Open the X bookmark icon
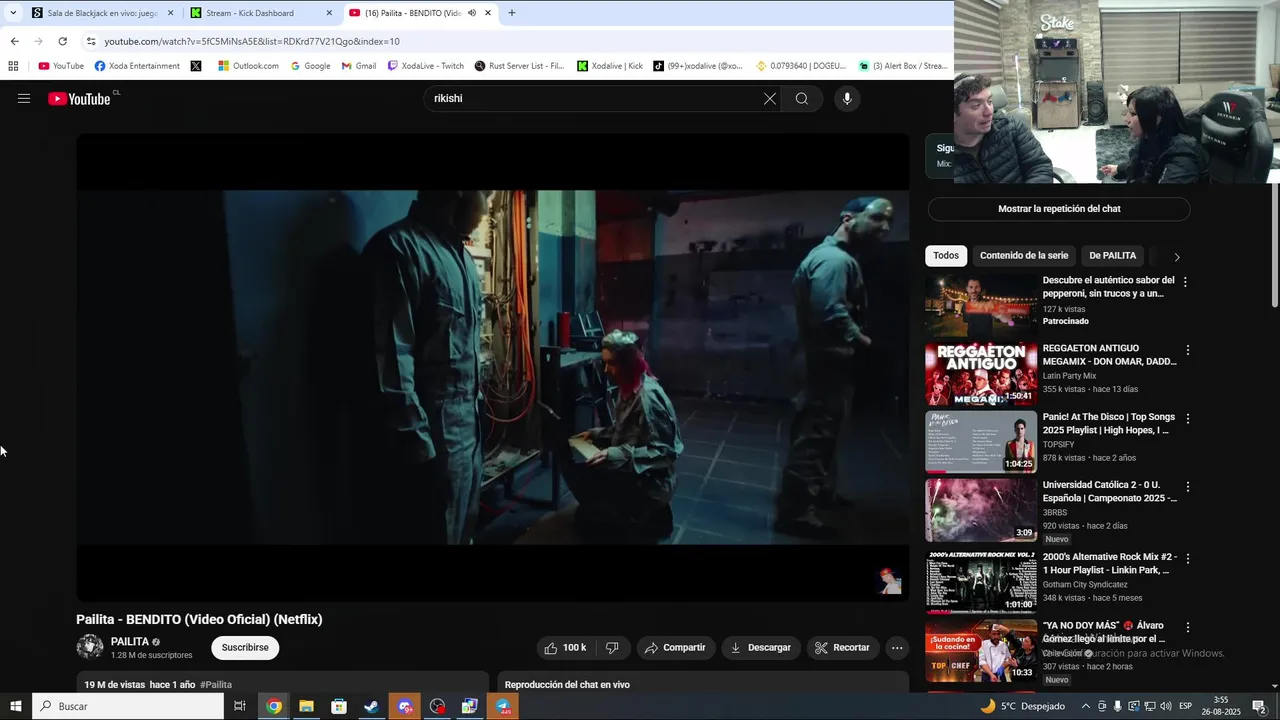The height and width of the screenshot is (720, 1280). click(196, 66)
